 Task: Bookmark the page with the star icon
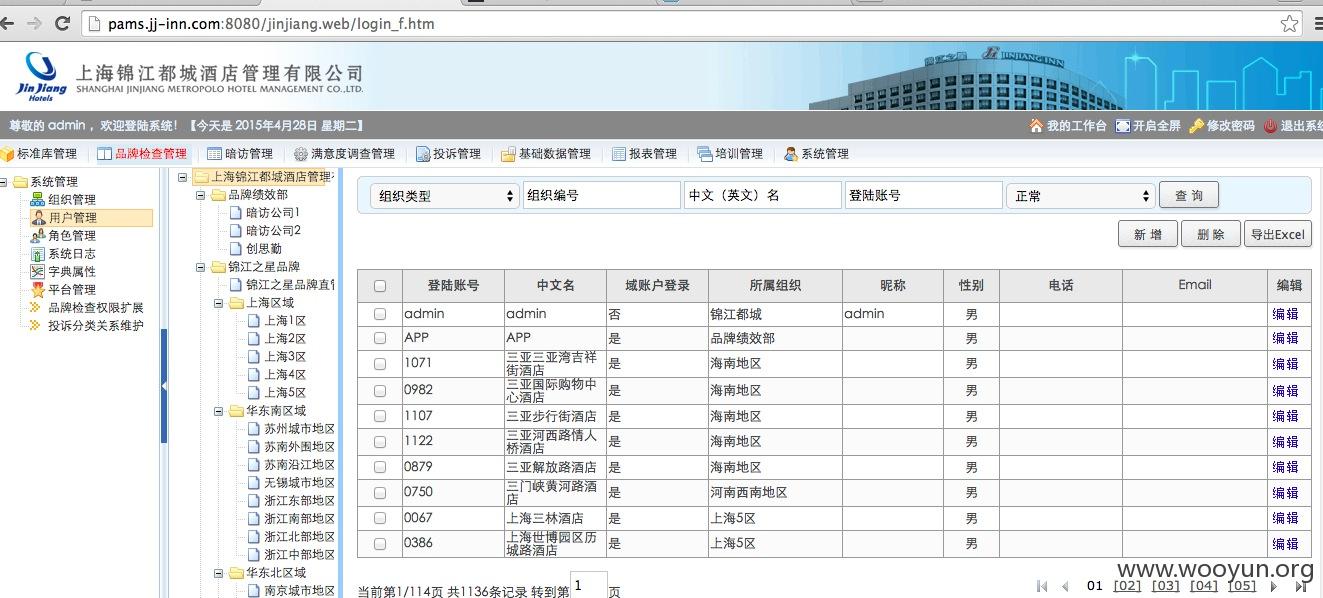[x=1290, y=23]
